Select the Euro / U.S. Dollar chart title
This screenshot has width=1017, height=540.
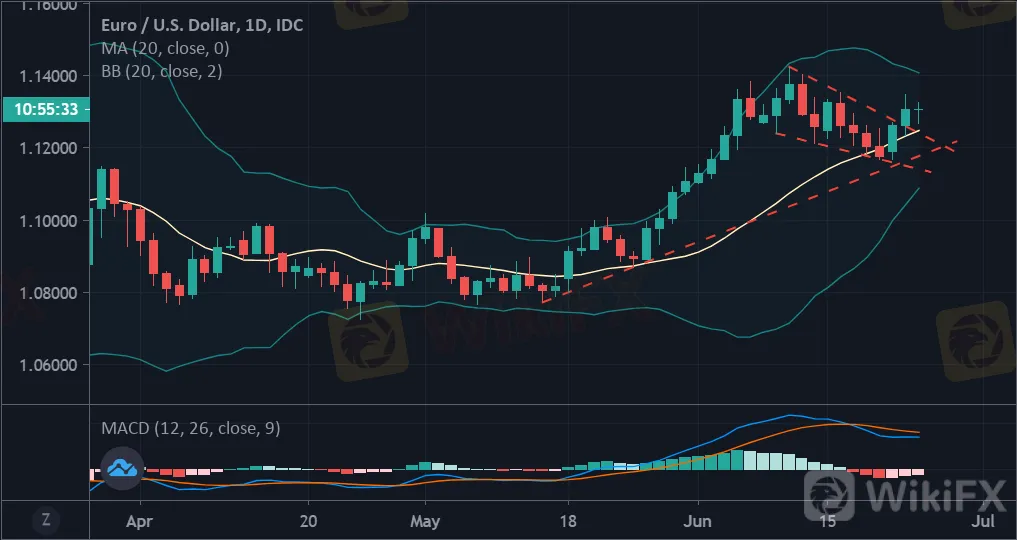[x=202, y=25]
